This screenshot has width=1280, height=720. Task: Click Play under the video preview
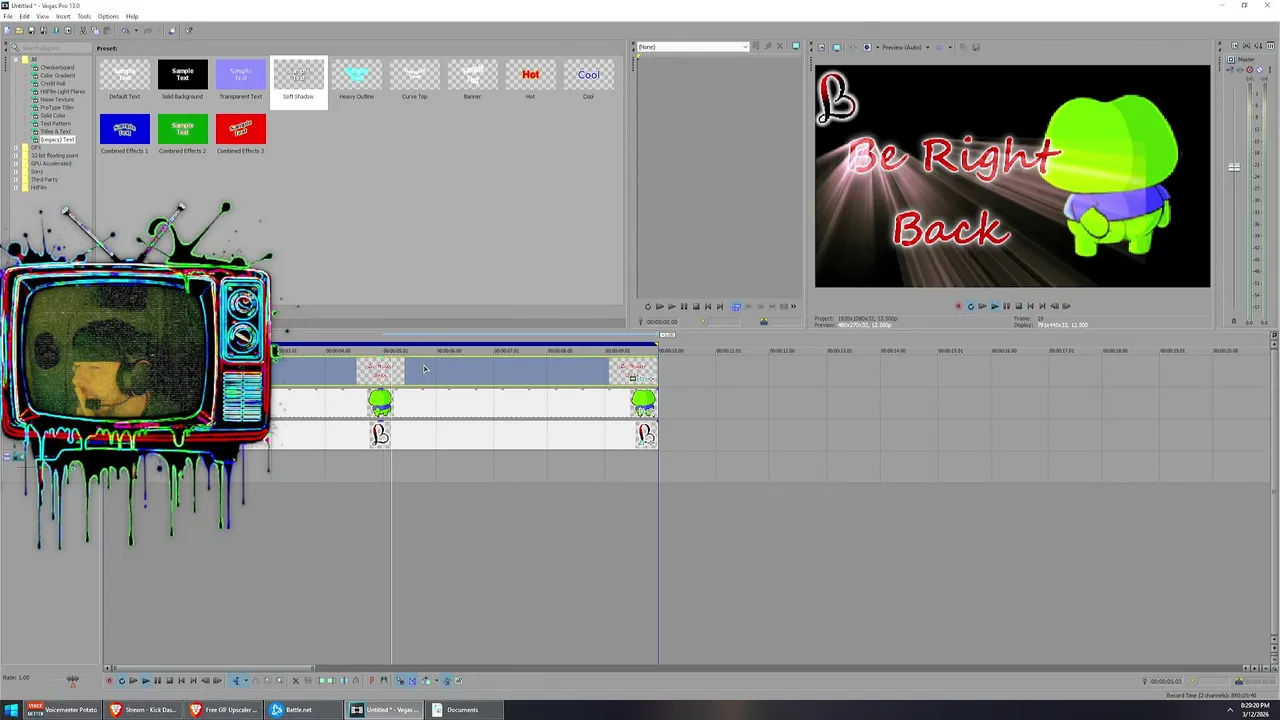pyautogui.click(x=994, y=306)
